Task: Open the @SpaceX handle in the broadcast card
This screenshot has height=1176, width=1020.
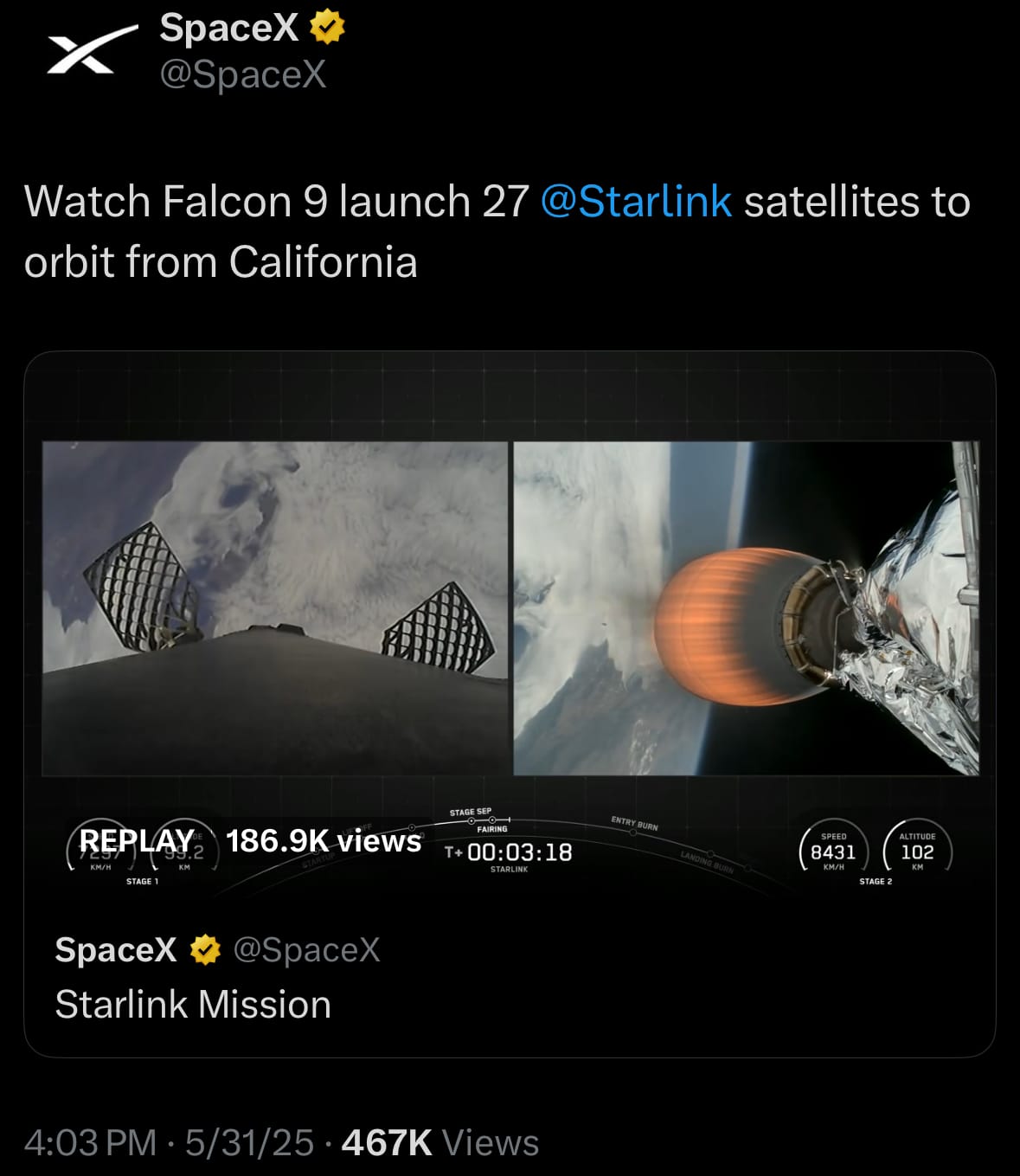Action: pyautogui.click(x=307, y=950)
